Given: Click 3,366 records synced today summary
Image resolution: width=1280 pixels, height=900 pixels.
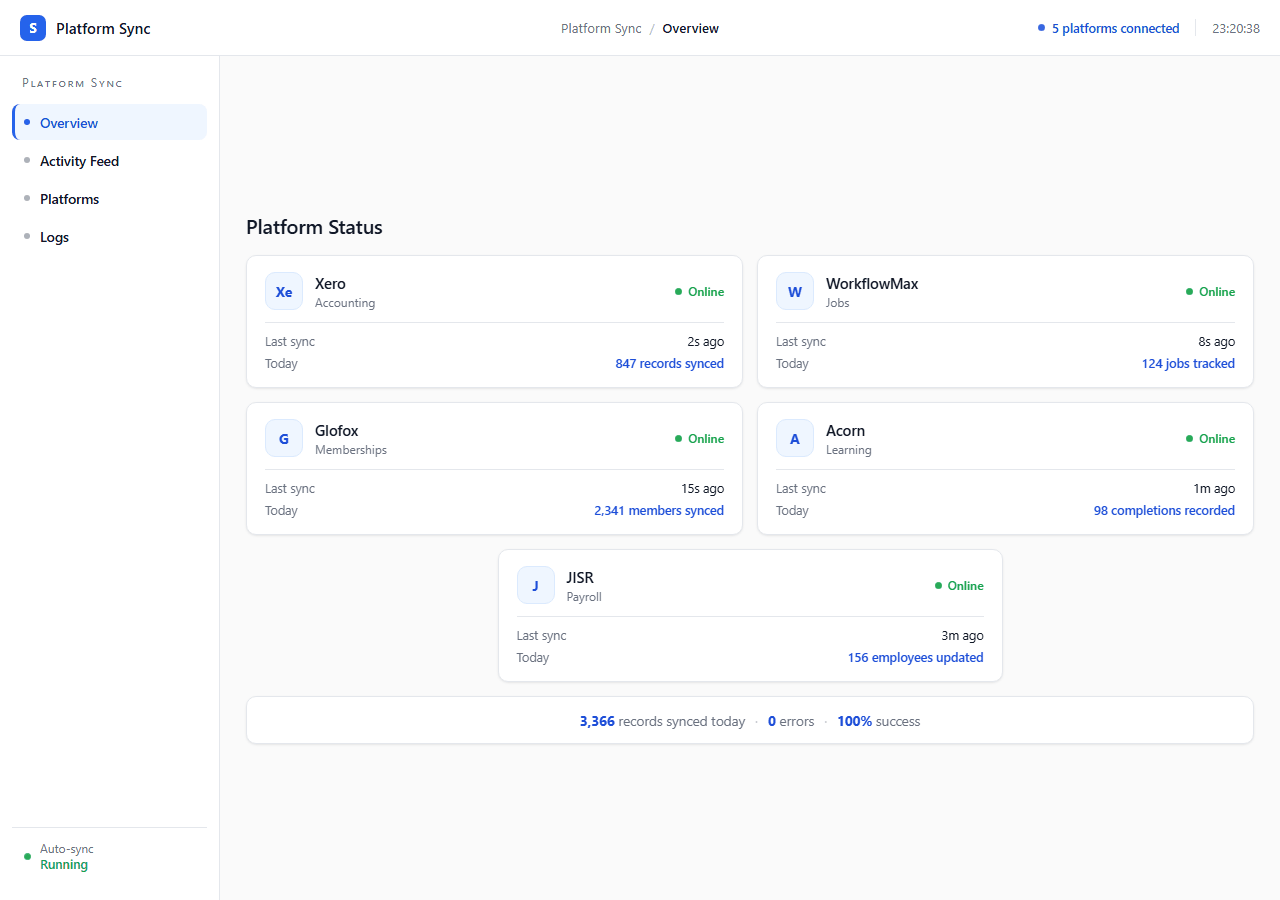Looking at the screenshot, I should point(662,721).
